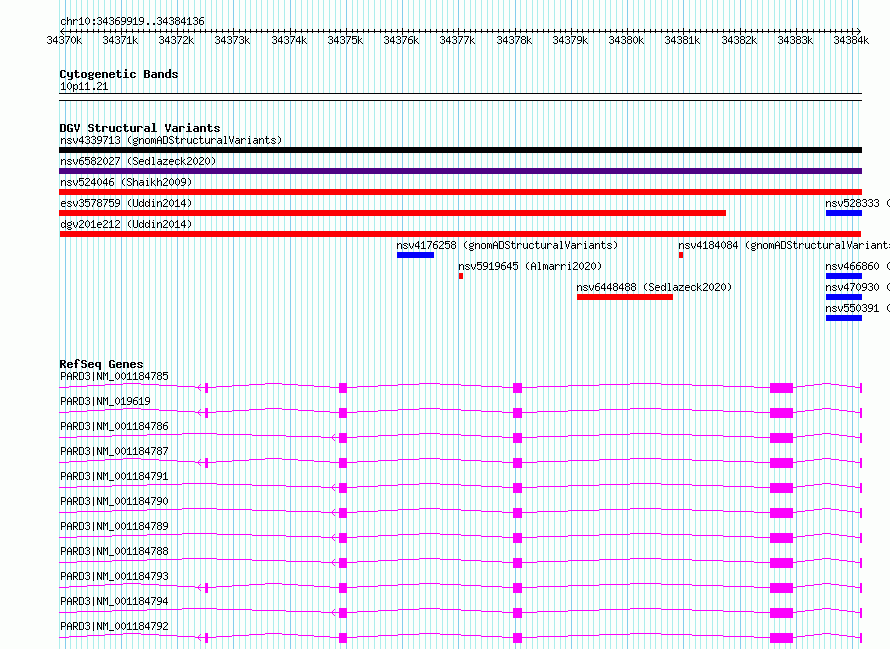Click the NM_001184786 exon near 34378k
Screen dimensions: 890x649
point(517,438)
